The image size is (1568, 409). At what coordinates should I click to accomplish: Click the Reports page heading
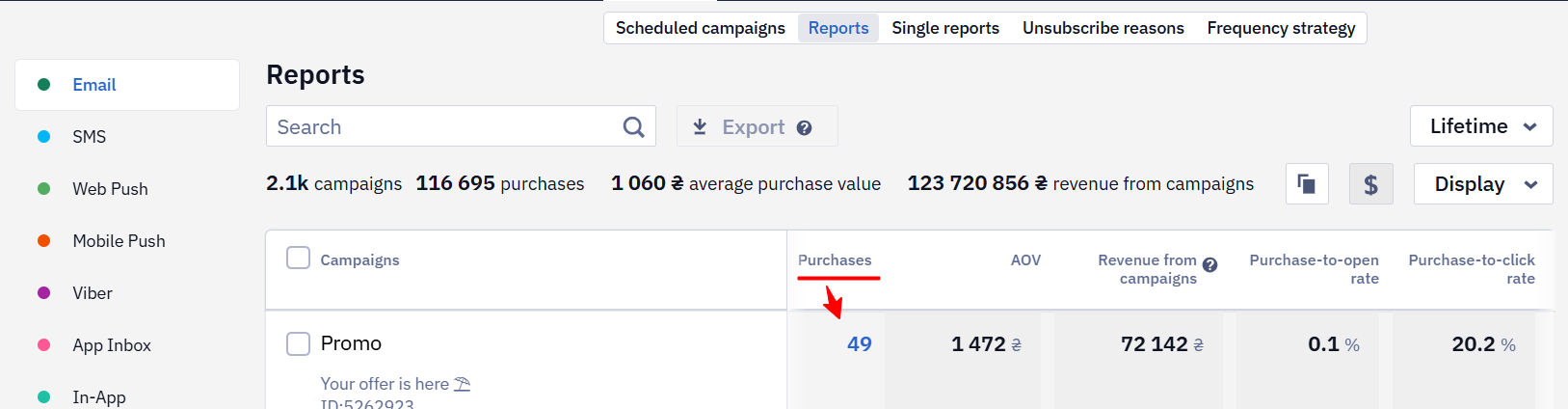coord(315,75)
